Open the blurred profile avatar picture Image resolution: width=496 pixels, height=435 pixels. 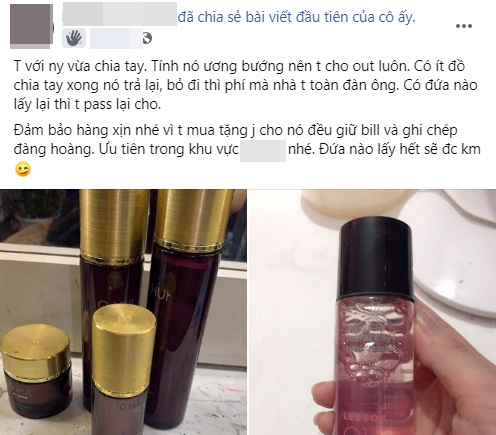(31, 26)
